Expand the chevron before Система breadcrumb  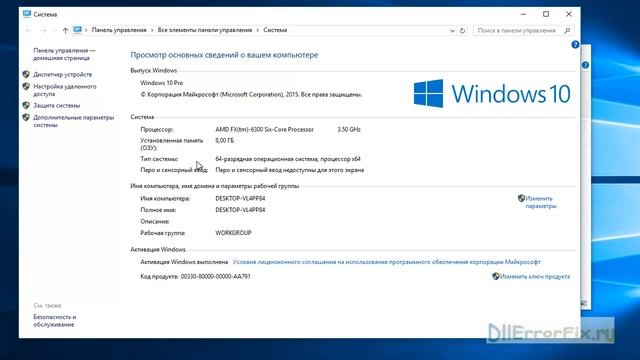tap(258, 30)
